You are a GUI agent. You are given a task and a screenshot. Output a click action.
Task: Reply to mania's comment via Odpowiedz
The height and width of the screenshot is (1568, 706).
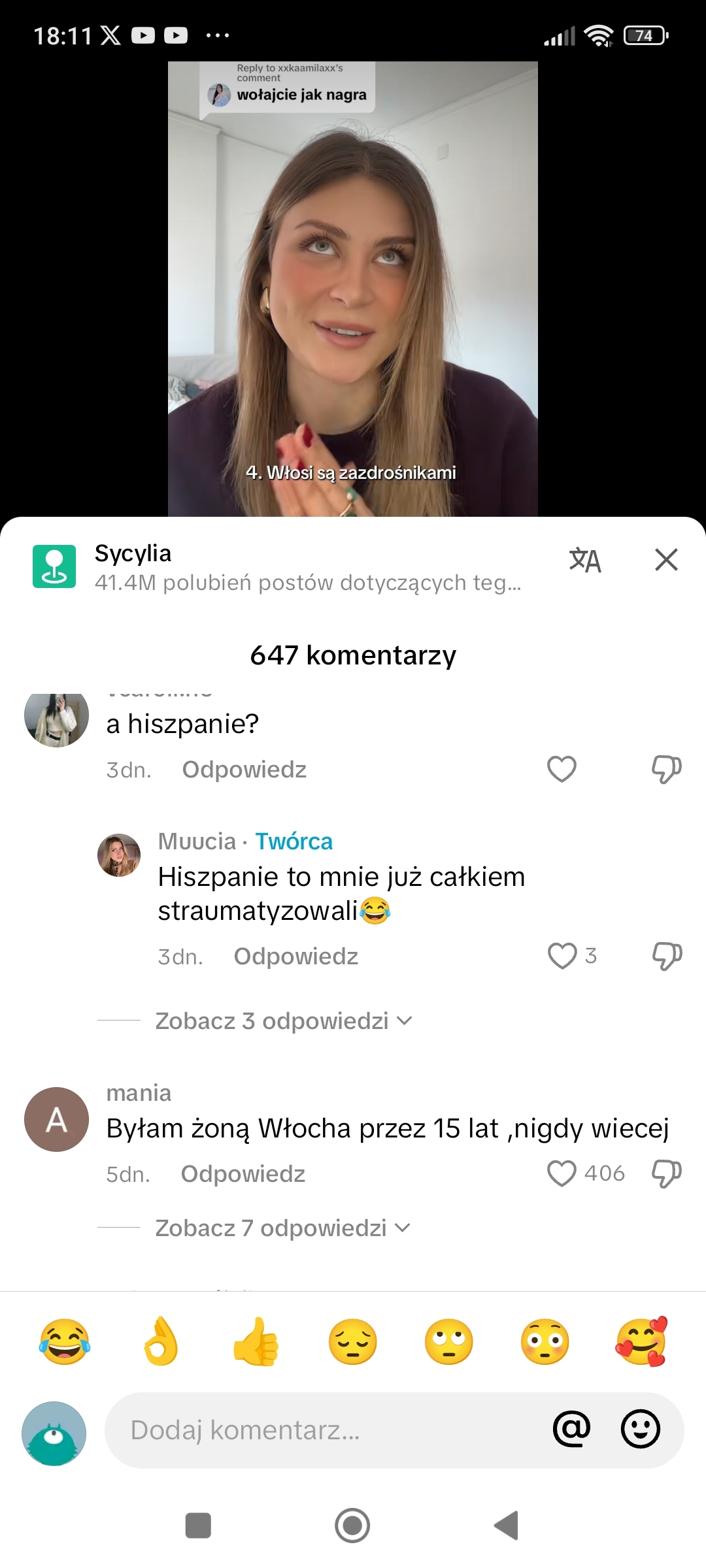click(243, 1174)
